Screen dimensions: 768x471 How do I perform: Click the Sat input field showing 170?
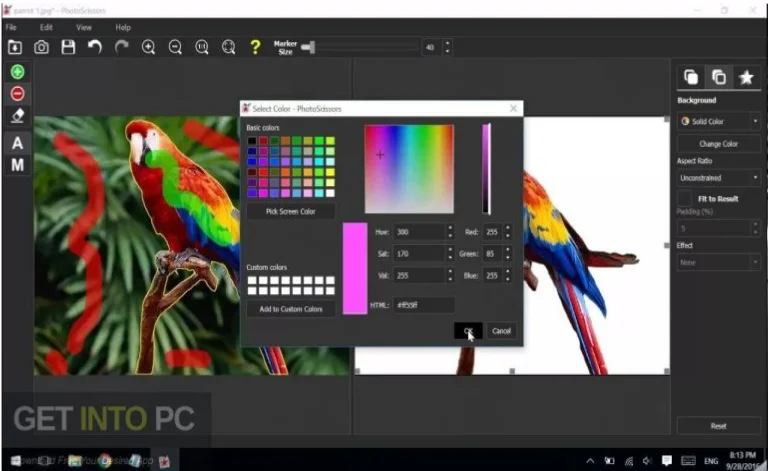[x=419, y=254]
